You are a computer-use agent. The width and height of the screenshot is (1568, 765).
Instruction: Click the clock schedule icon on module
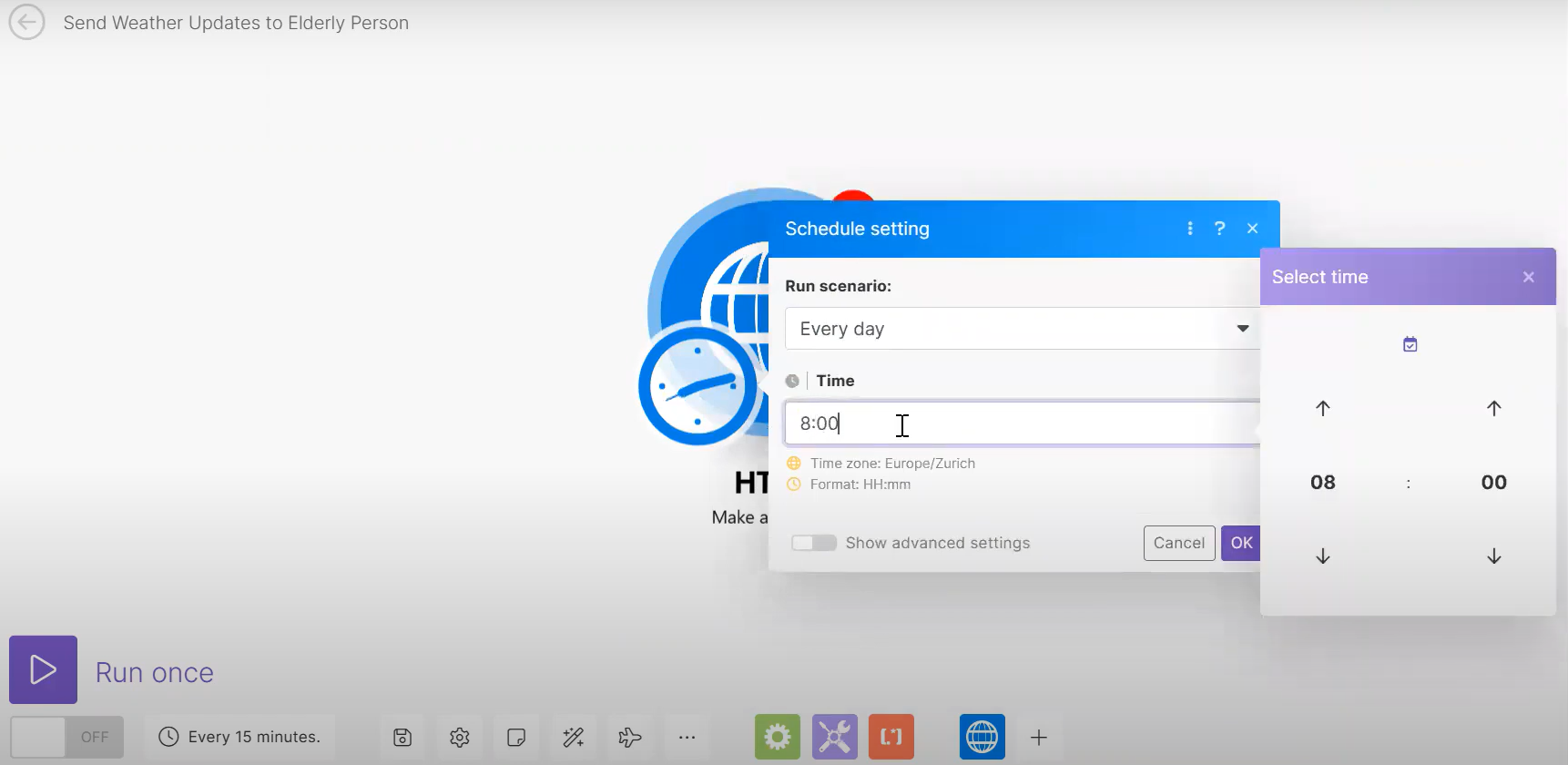point(698,385)
